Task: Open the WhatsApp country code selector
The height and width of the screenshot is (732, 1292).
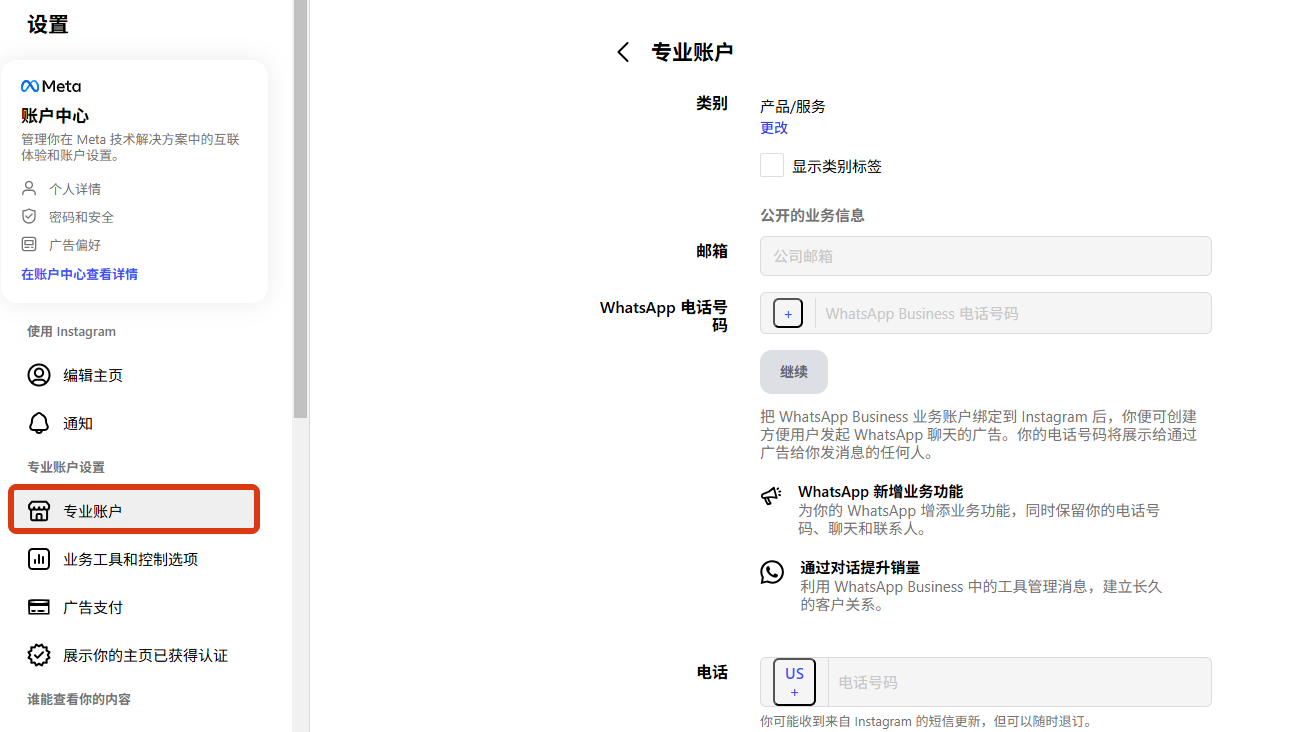Action: click(x=788, y=314)
